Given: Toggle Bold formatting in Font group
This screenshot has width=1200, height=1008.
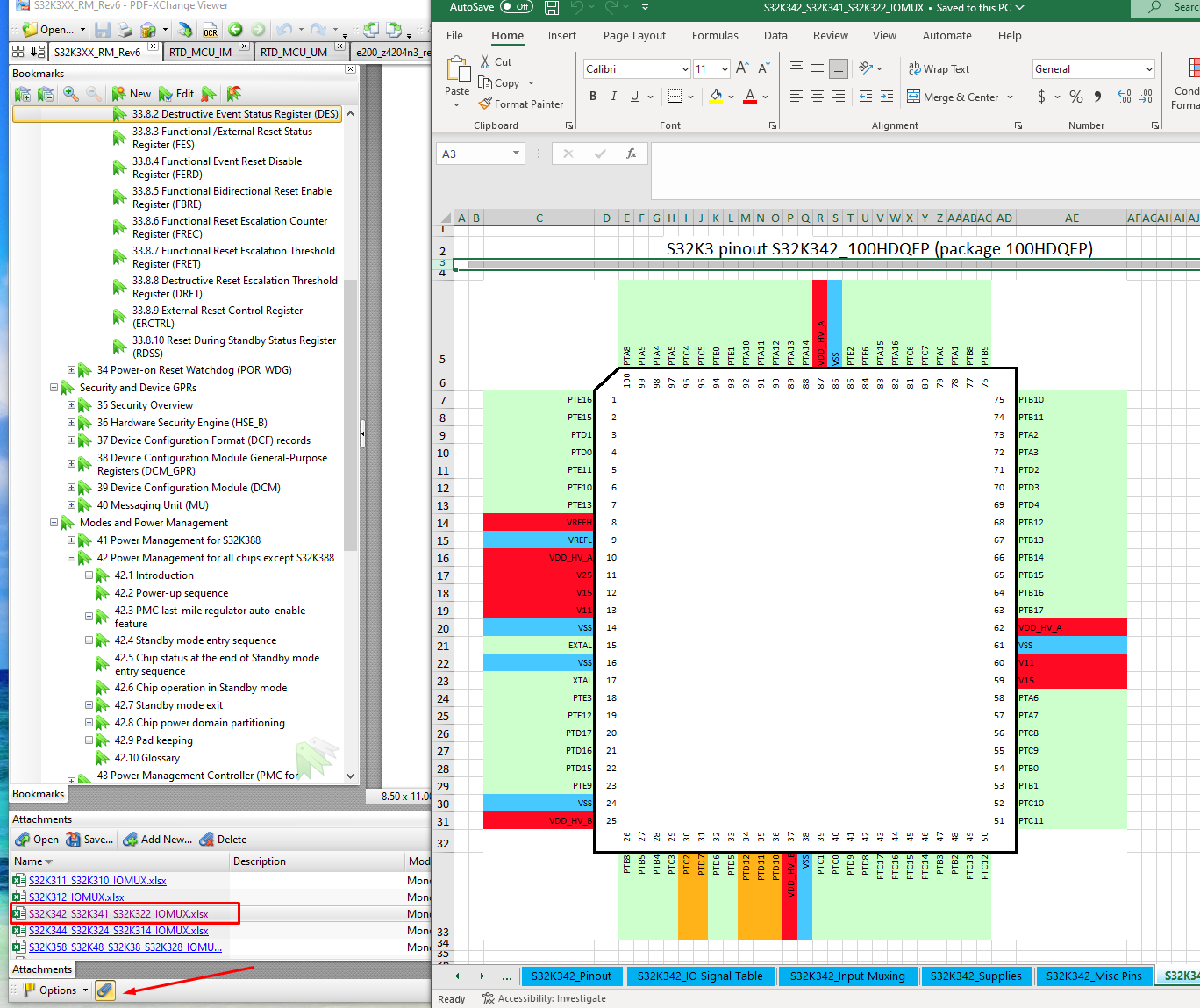Looking at the screenshot, I should [593, 97].
